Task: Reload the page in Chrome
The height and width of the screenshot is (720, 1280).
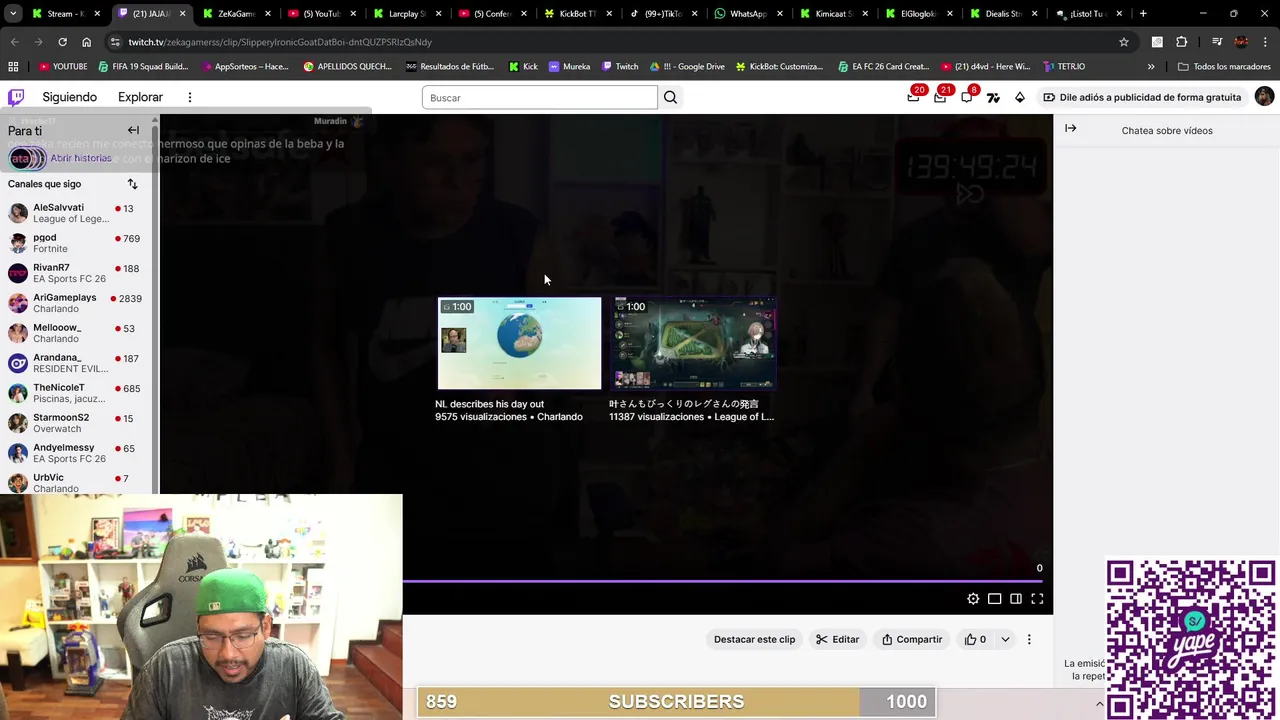Action: pos(62,42)
